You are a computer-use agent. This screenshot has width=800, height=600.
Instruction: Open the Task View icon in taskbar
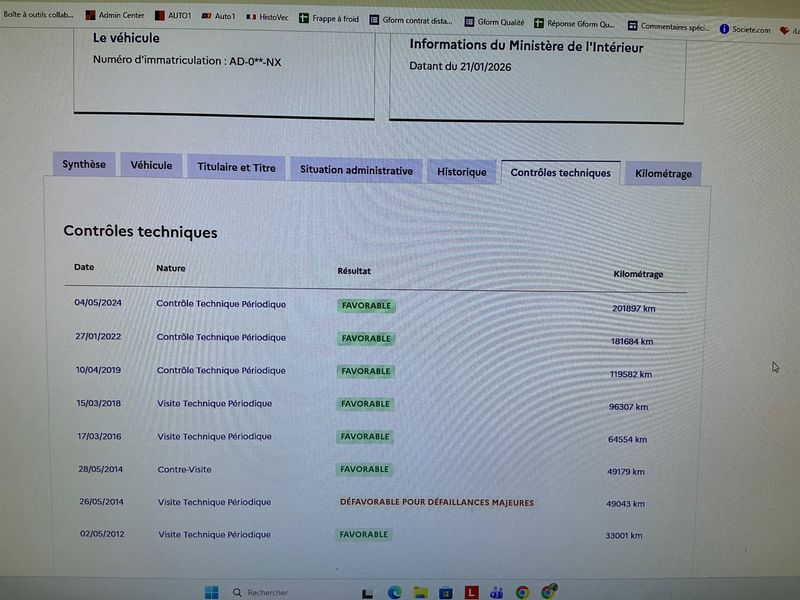pos(367,593)
